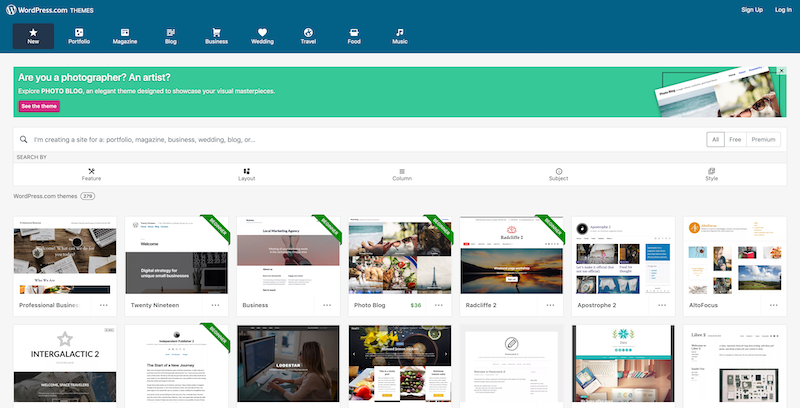
Task: Open Twenty Nineteen theme options menu
Action: (215, 305)
